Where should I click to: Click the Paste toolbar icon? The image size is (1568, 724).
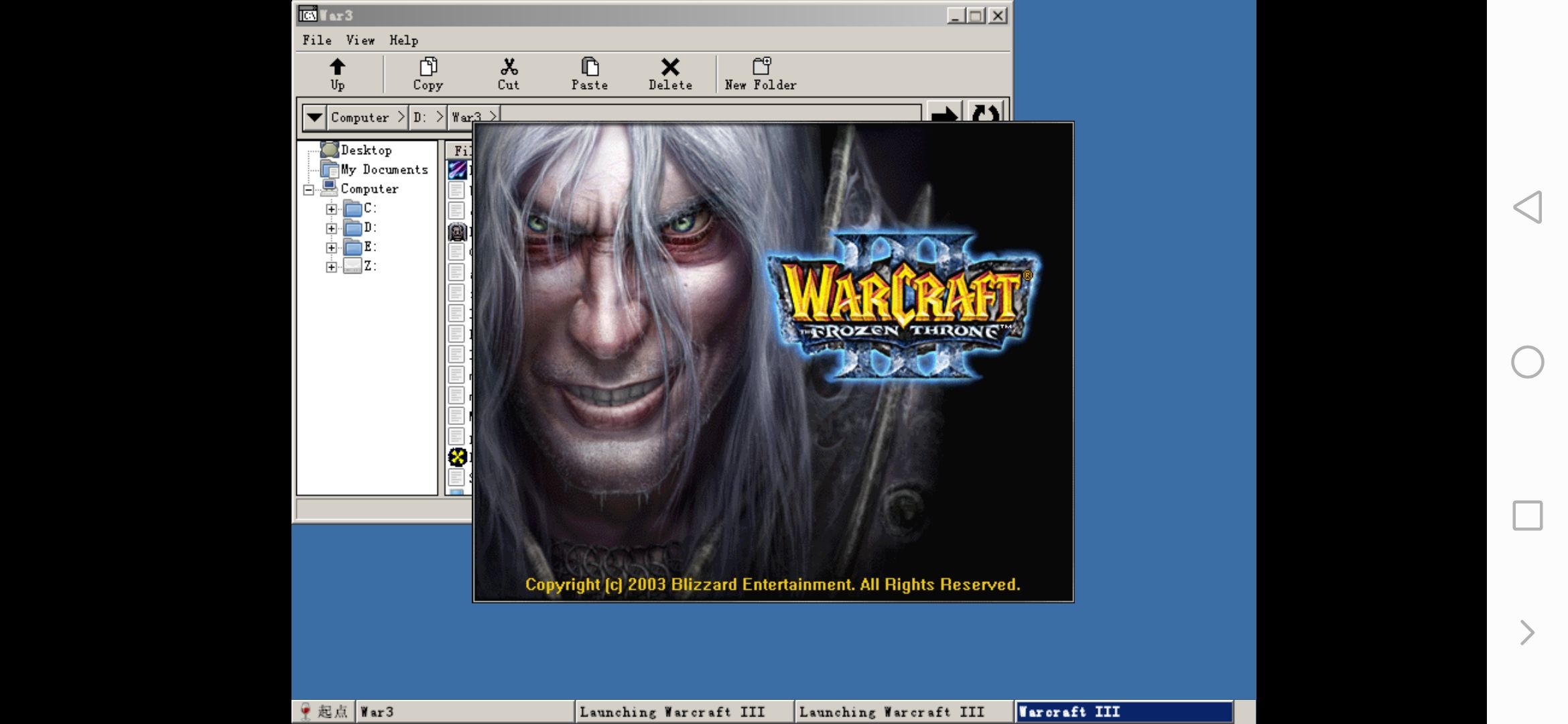[590, 67]
